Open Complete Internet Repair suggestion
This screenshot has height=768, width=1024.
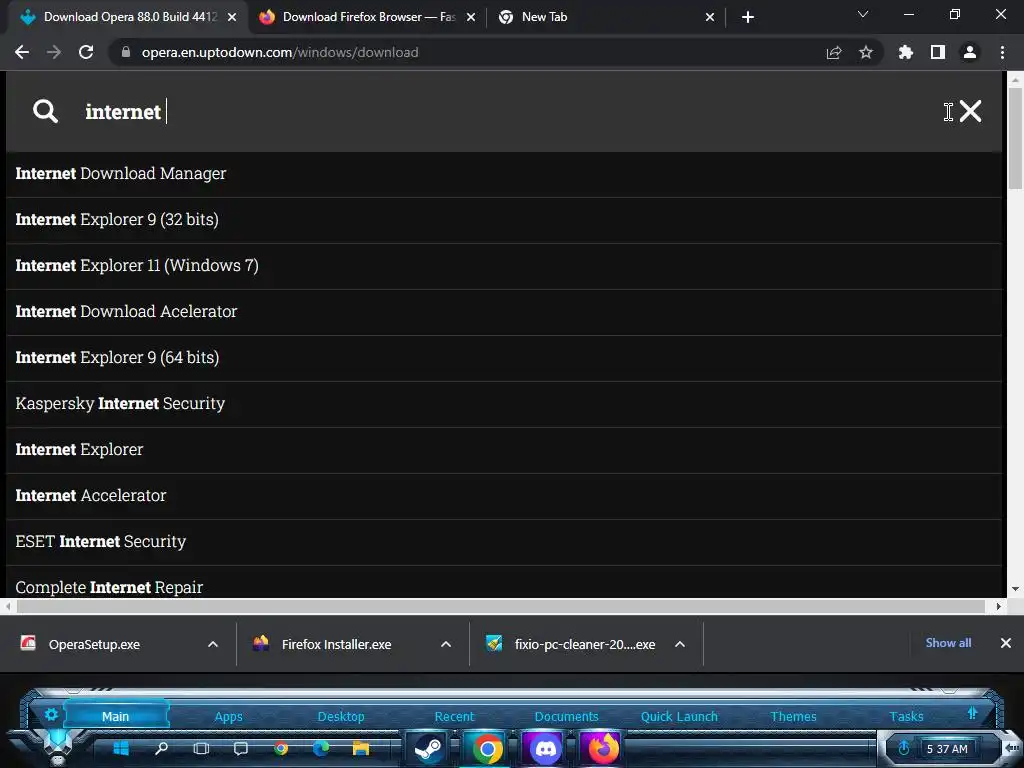click(x=504, y=583)
